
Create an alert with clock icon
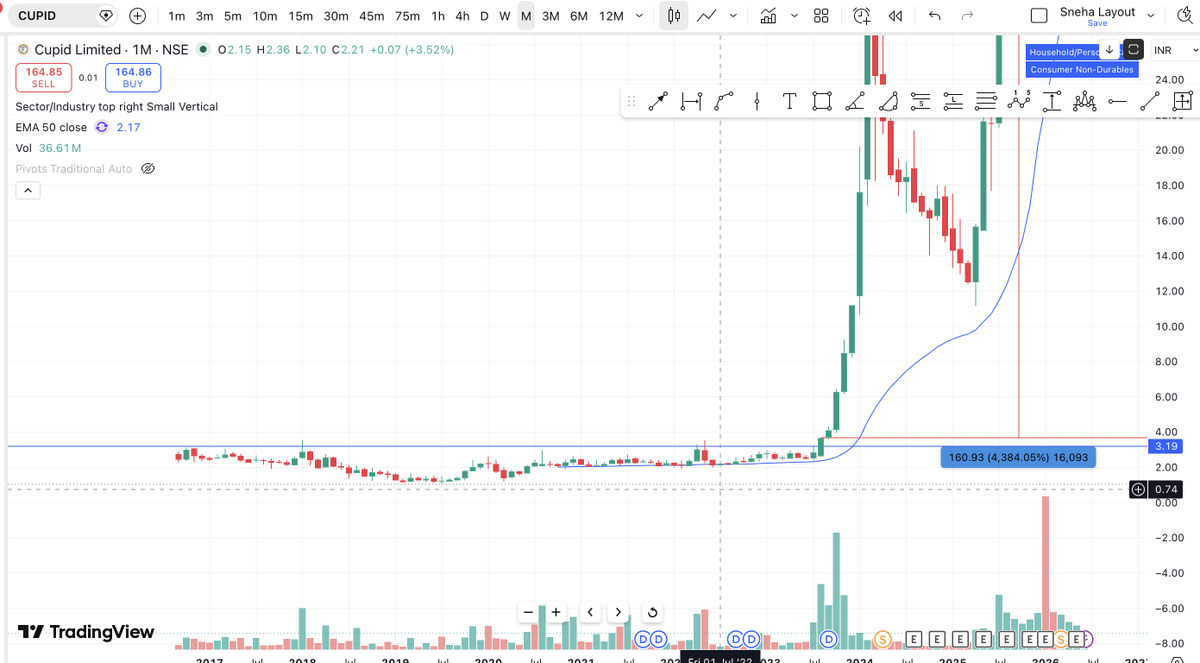(x=862, y=16)
